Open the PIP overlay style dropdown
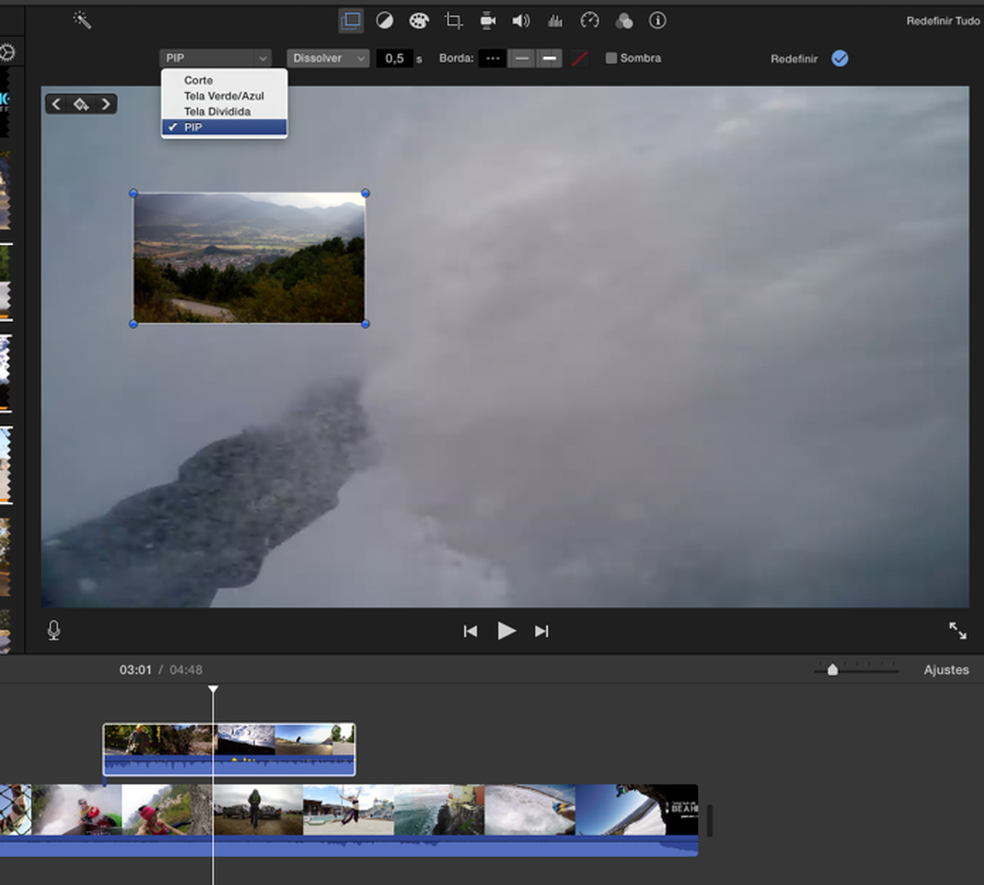The height and width of the screenshot is (885, 984). coord(215,58)
